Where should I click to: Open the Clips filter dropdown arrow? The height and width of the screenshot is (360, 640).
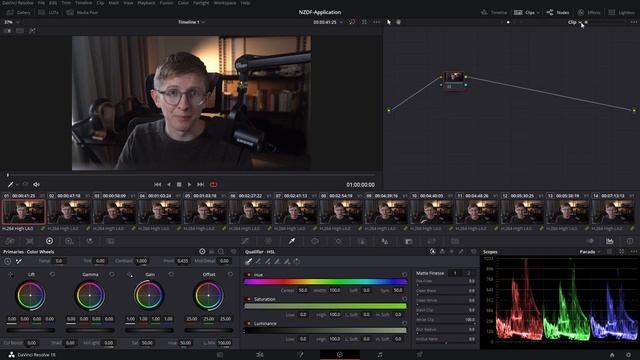[538, 13]
